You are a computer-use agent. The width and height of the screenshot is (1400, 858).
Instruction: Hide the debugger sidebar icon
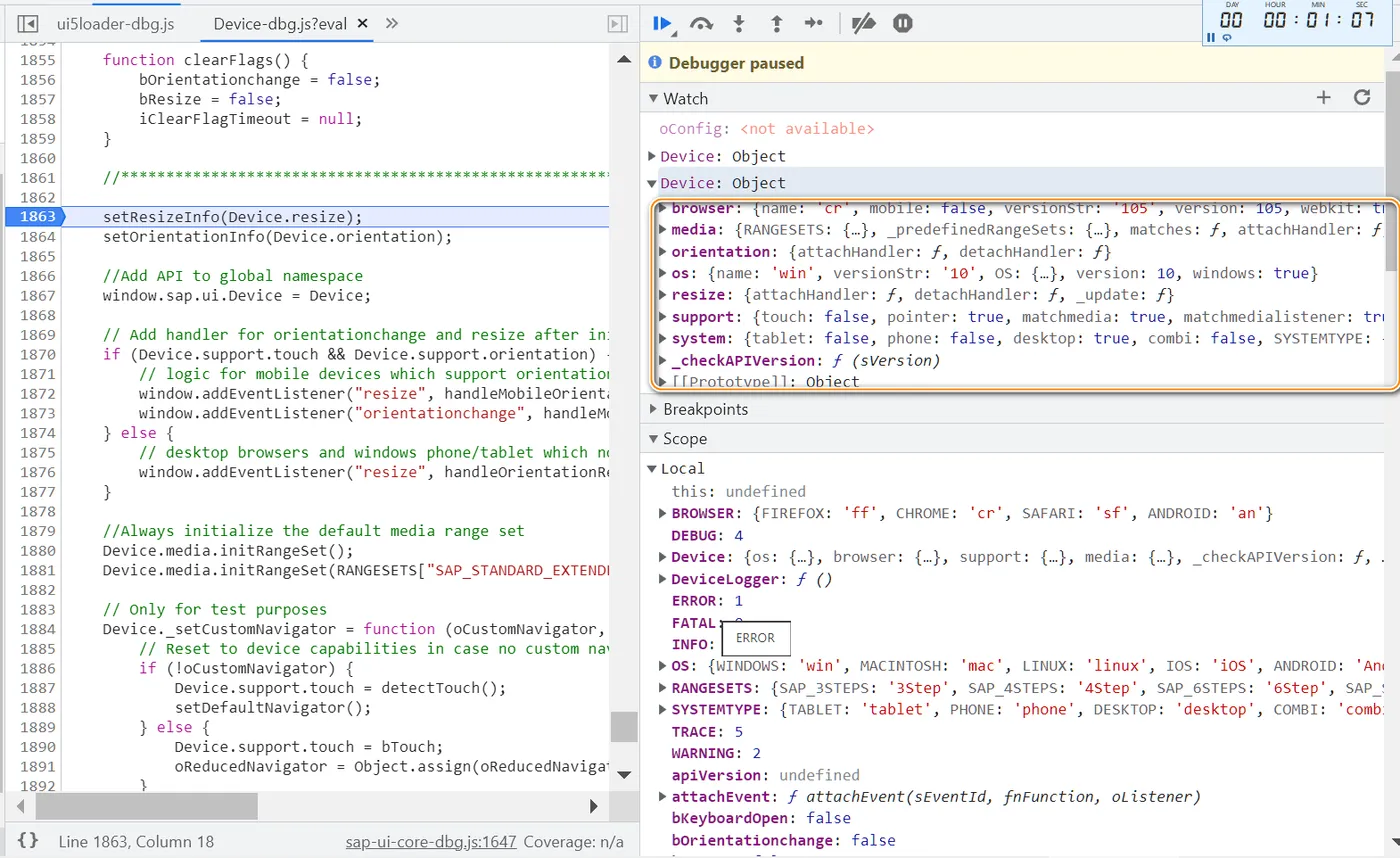point(618,23)
